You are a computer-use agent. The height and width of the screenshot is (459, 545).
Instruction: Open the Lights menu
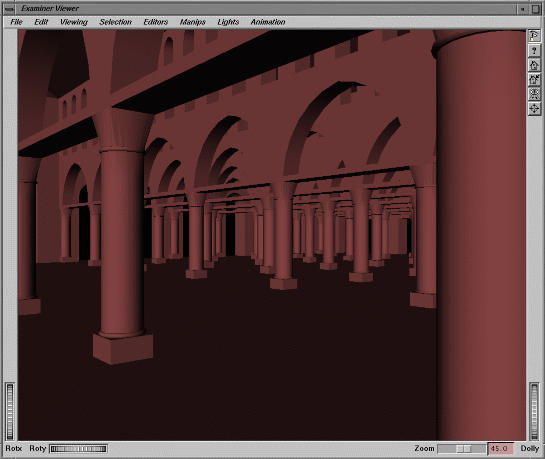(228, 22)
